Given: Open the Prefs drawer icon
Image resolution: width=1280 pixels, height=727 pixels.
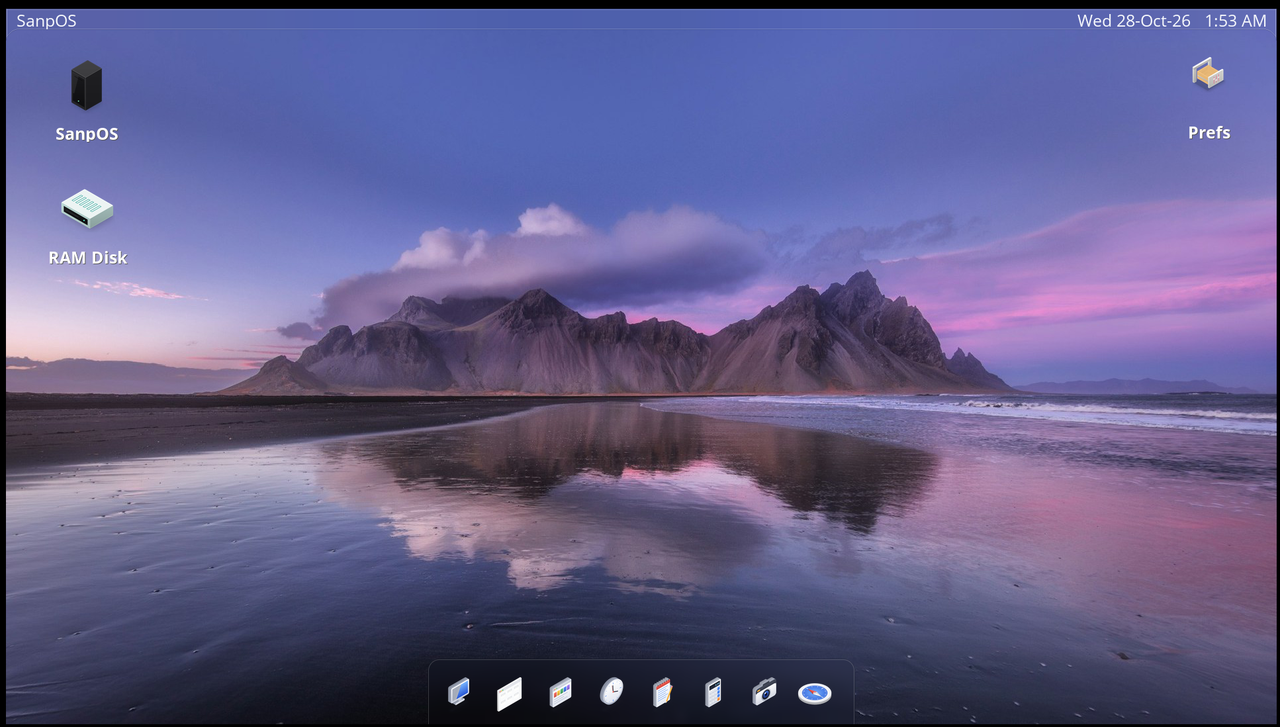Looking at the screenshot, I should pos(1208,74).
